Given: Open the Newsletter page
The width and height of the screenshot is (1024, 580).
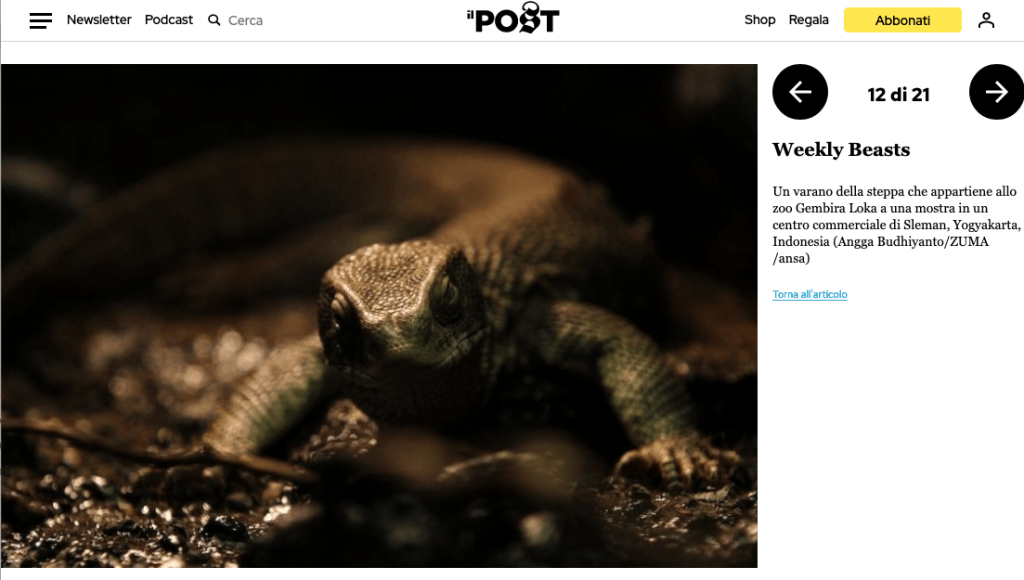Looking at the screenshot, I should [x=99, y=20].
